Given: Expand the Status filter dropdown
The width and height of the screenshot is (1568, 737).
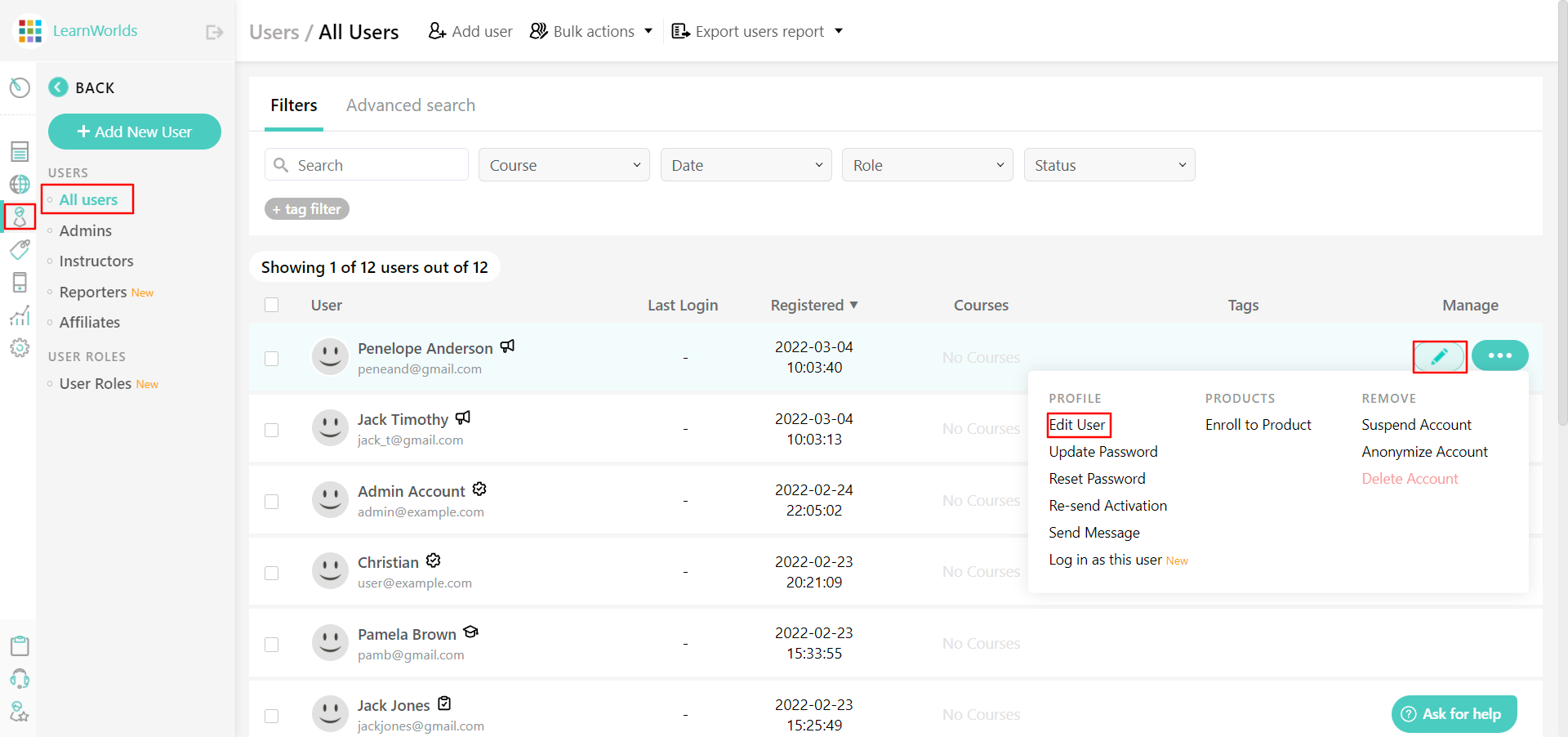Looking at the screenshot, I should pyautogui.click(x=1109, y=164).
